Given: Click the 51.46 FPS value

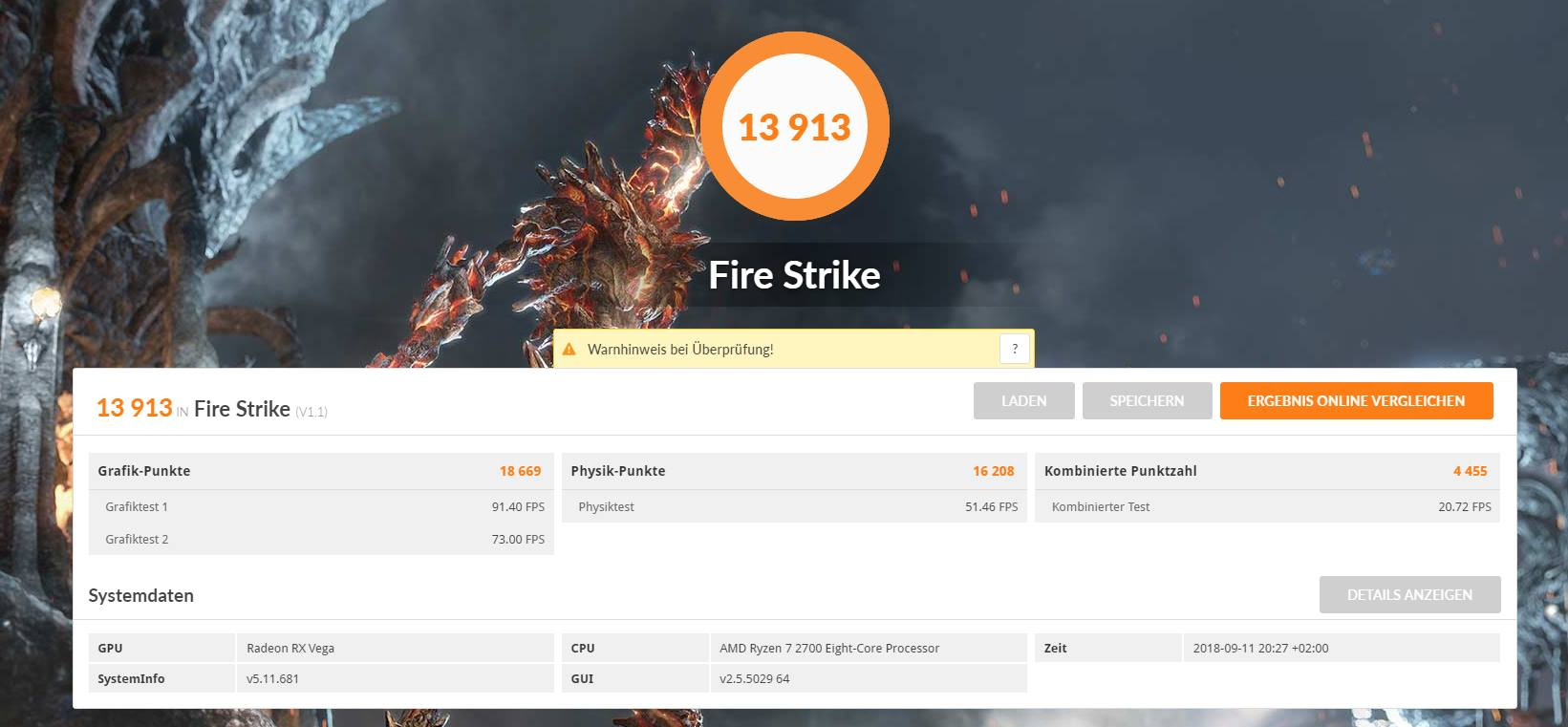Looking at the screenshot, I should 992,507.
